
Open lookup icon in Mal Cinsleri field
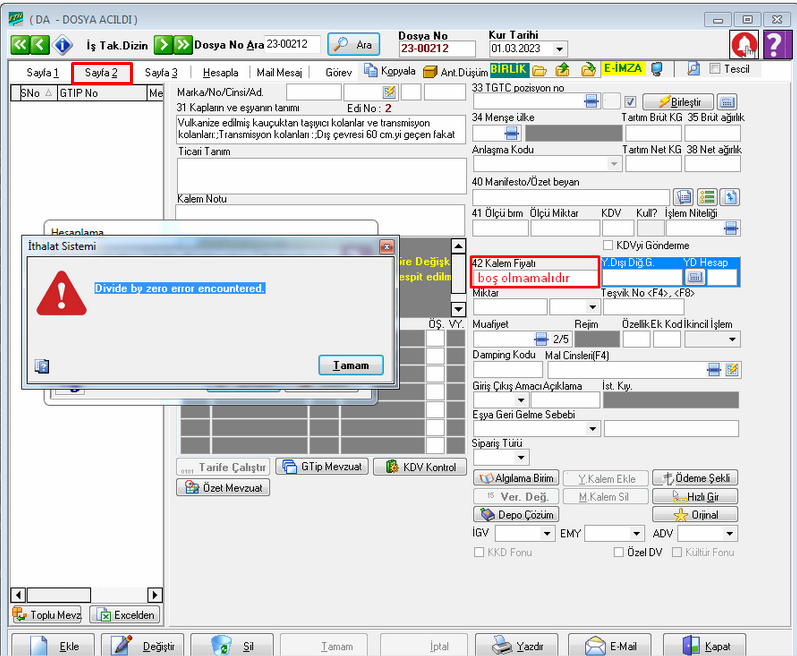[x=714, y=370]
